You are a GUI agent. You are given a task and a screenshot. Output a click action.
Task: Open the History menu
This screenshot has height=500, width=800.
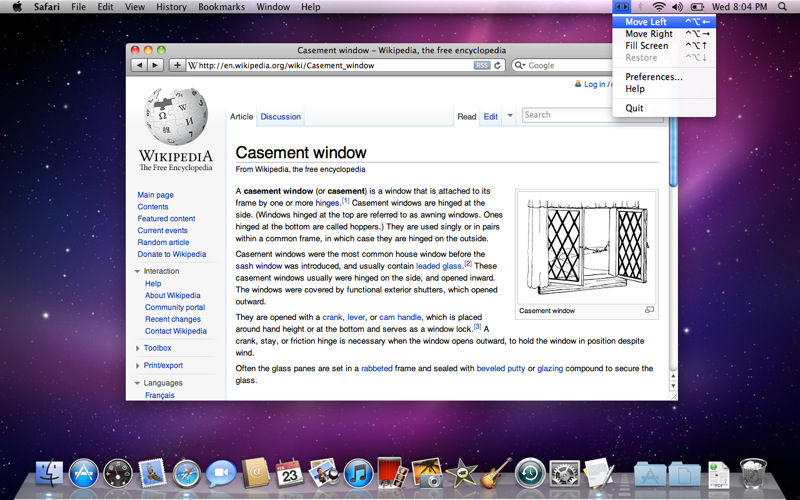[171, 7]
